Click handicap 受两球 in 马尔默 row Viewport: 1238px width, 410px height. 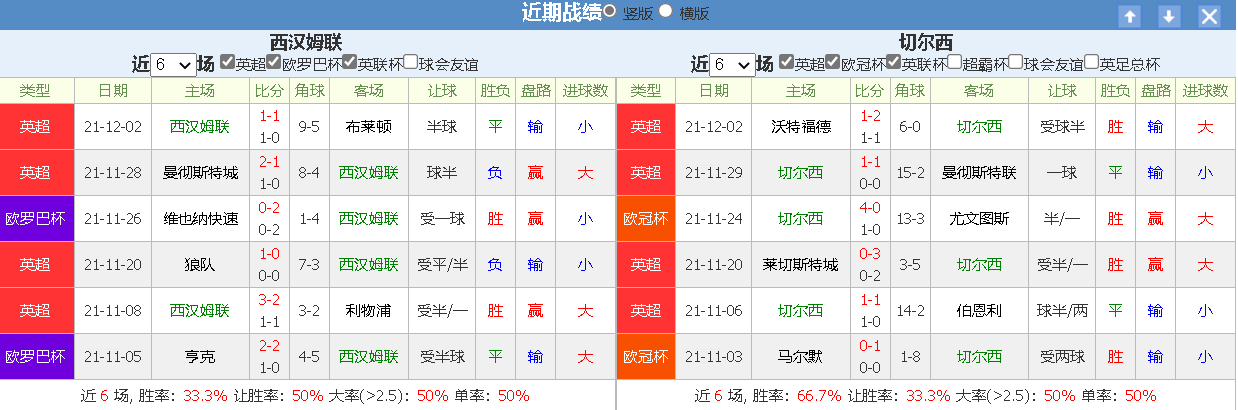1063,357
